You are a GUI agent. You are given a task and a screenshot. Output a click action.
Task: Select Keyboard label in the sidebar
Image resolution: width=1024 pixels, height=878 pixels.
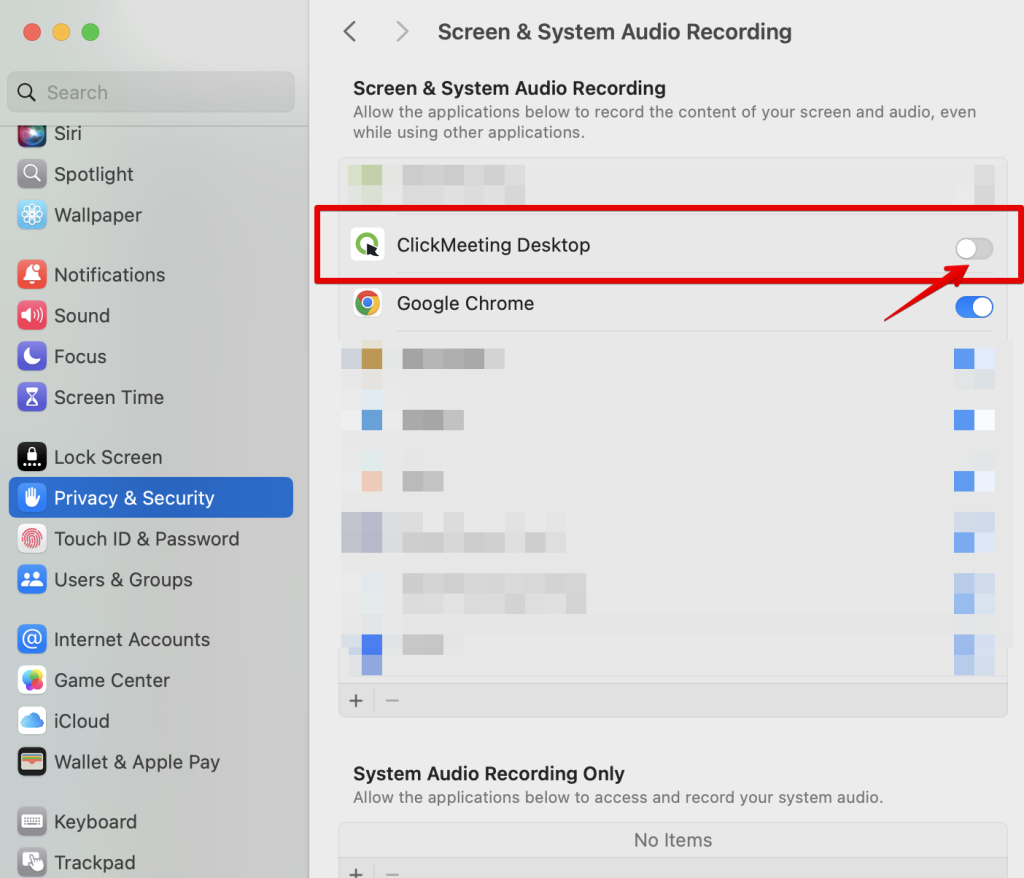(x=95, y=822)
